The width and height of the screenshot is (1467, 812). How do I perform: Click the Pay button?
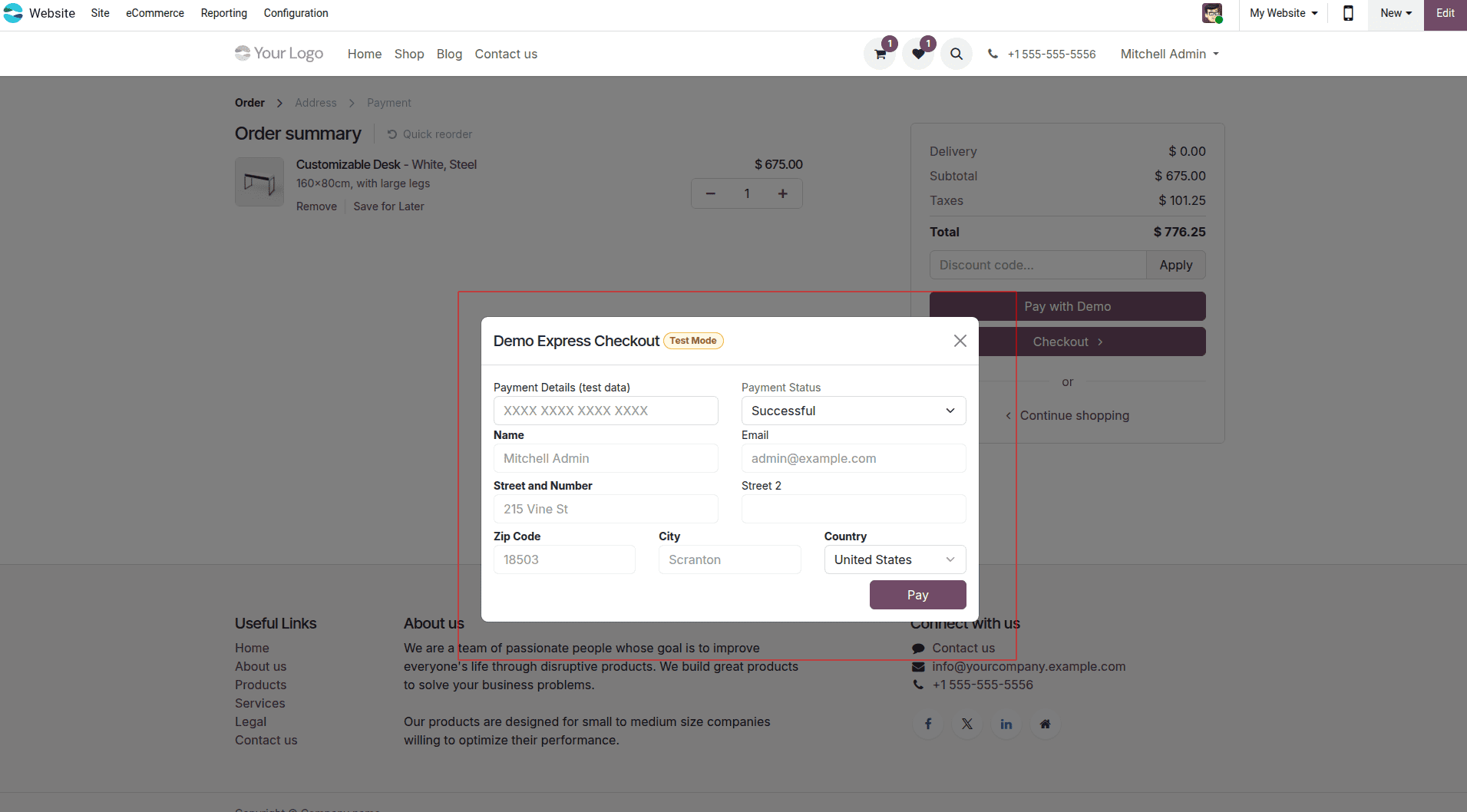[918, 595]
